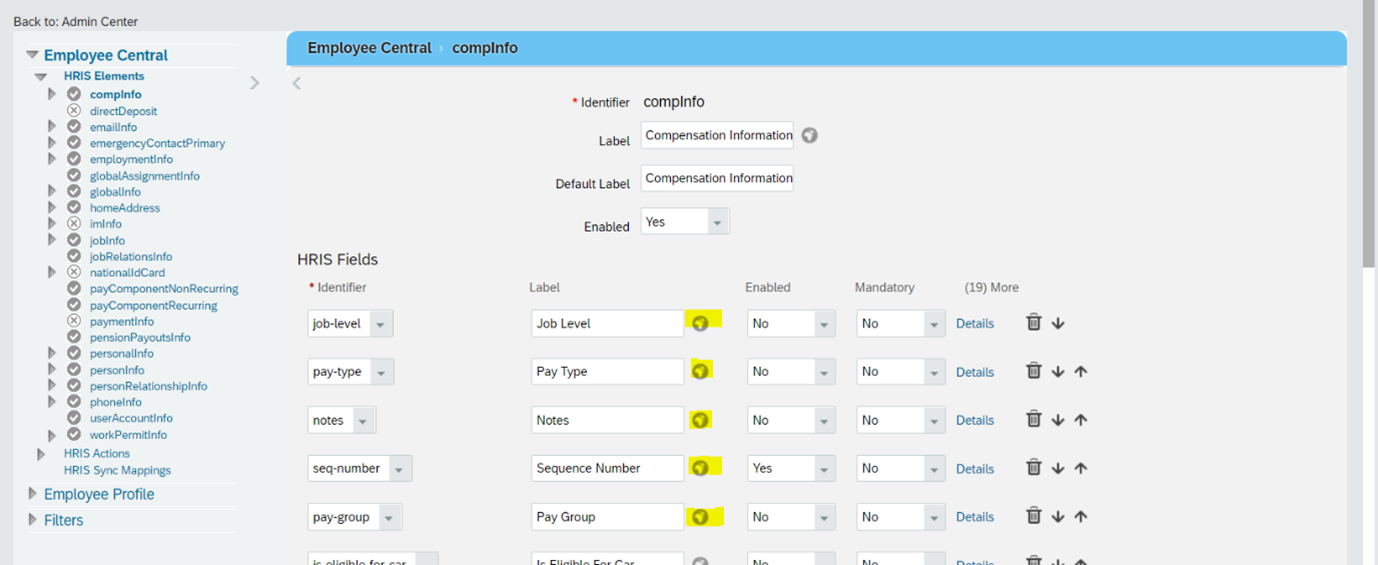Open translations globe icon for Notes label
The image size is (1378, 565).
[701, 420]
